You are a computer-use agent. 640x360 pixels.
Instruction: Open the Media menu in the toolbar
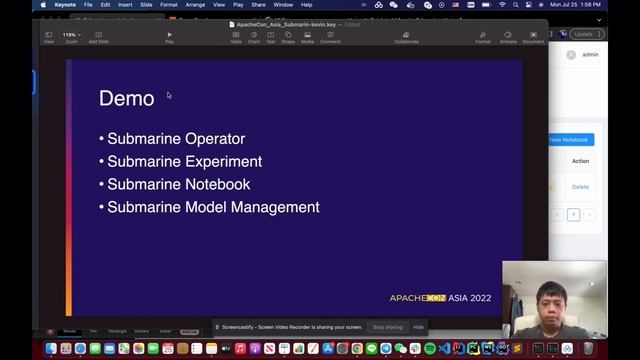pyautogui.click(x=307, y=37)
